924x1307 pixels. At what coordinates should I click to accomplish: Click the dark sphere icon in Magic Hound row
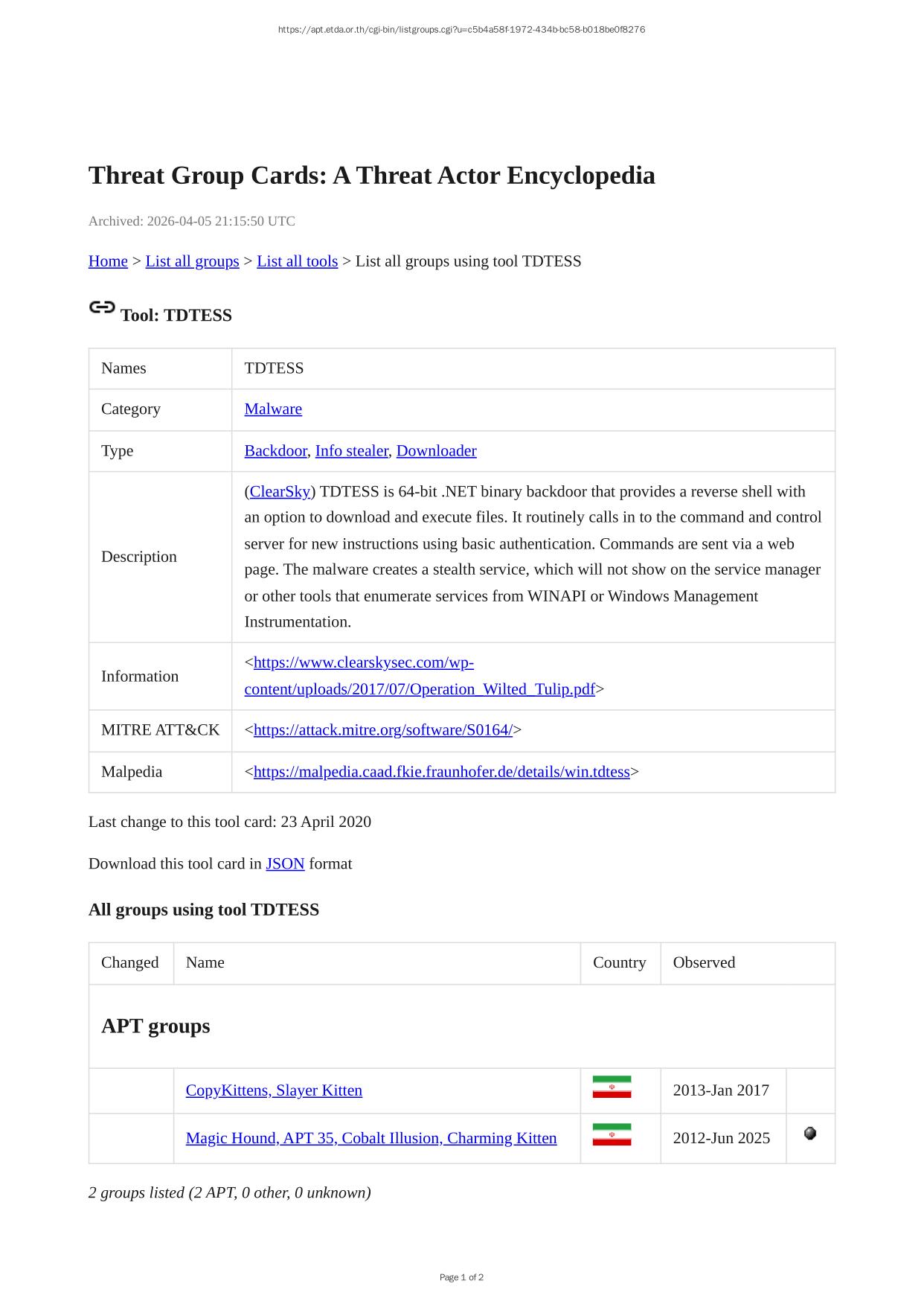[x=810, y=1134]
